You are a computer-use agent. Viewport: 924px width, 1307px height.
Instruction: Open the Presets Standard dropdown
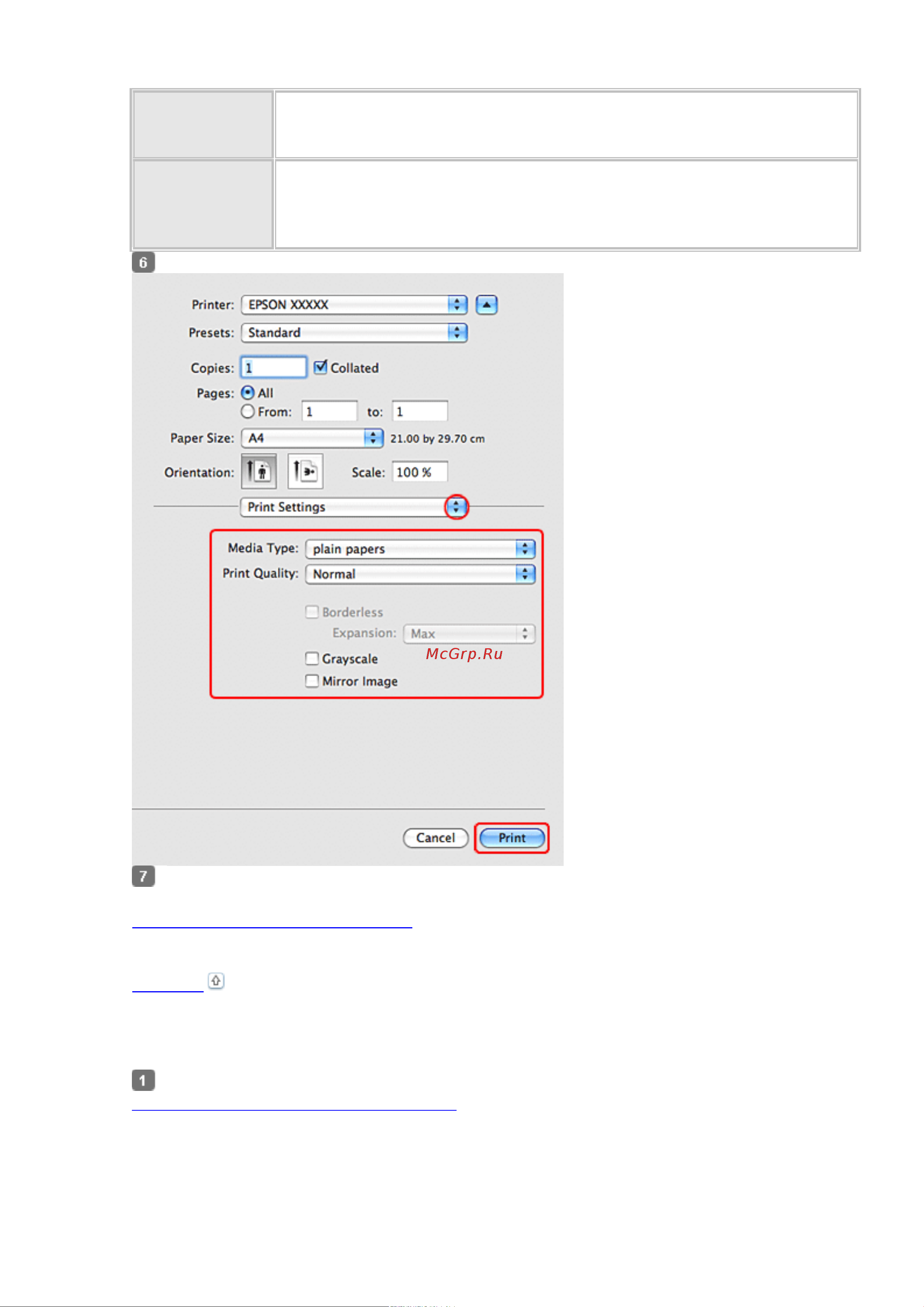coord(353,332)
